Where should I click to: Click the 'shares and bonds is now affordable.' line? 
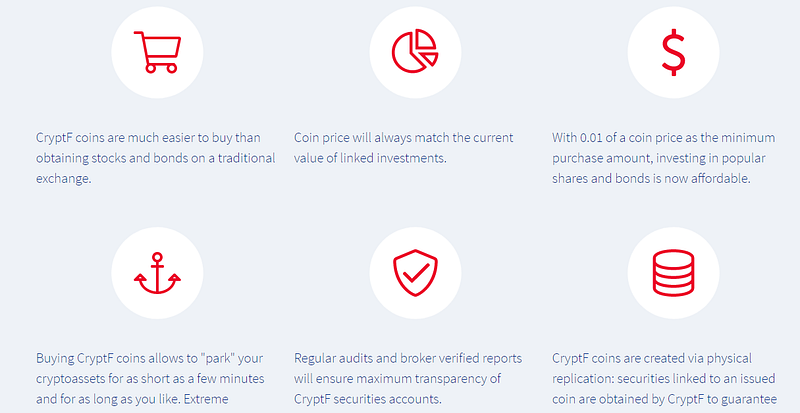(651, 179)
